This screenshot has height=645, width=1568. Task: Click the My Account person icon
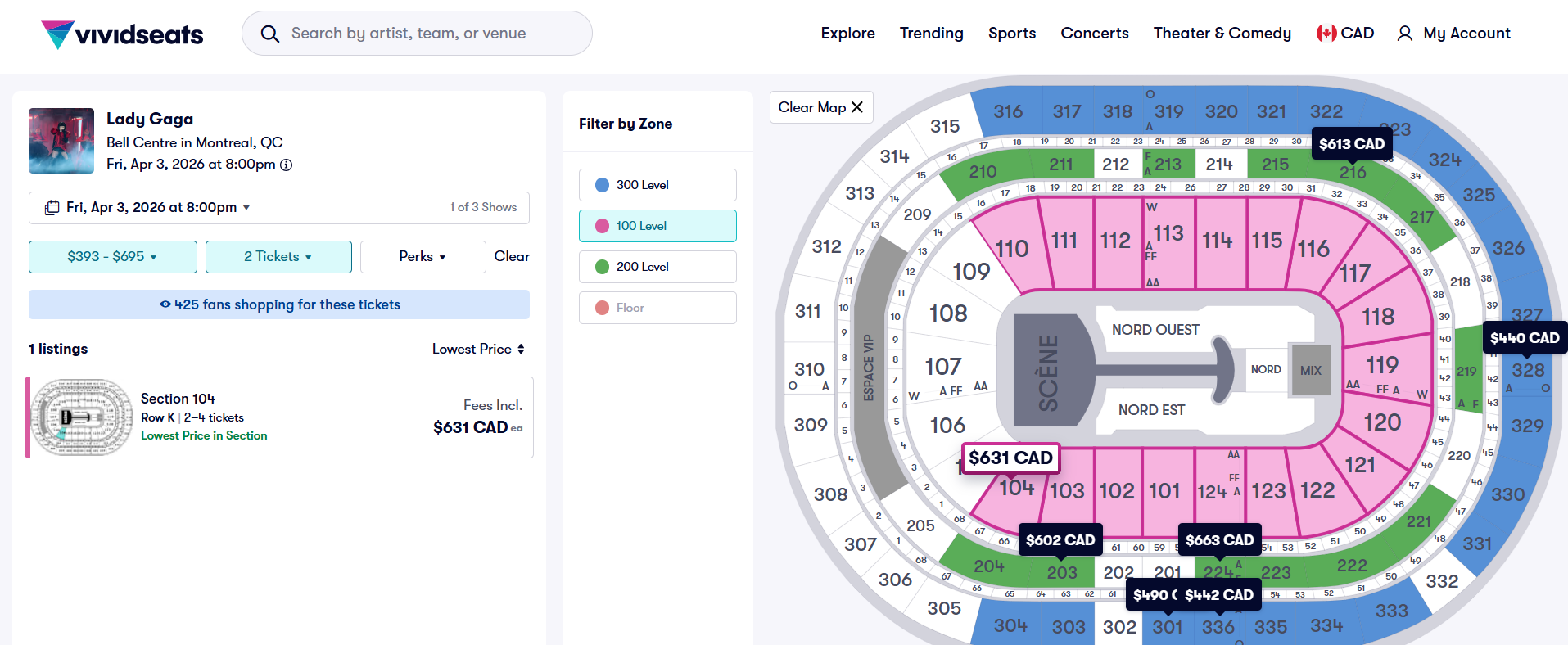point(1404,34)
